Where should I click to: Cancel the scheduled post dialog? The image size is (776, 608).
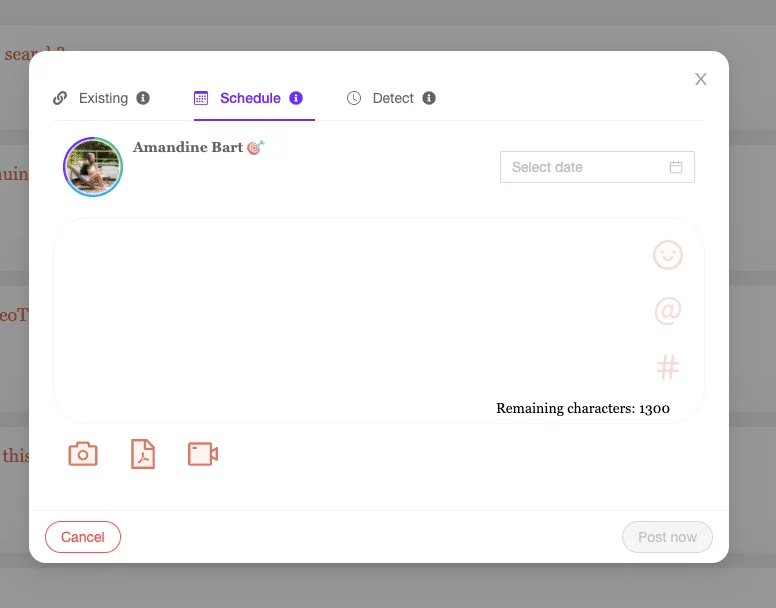[x=83, y=537]
